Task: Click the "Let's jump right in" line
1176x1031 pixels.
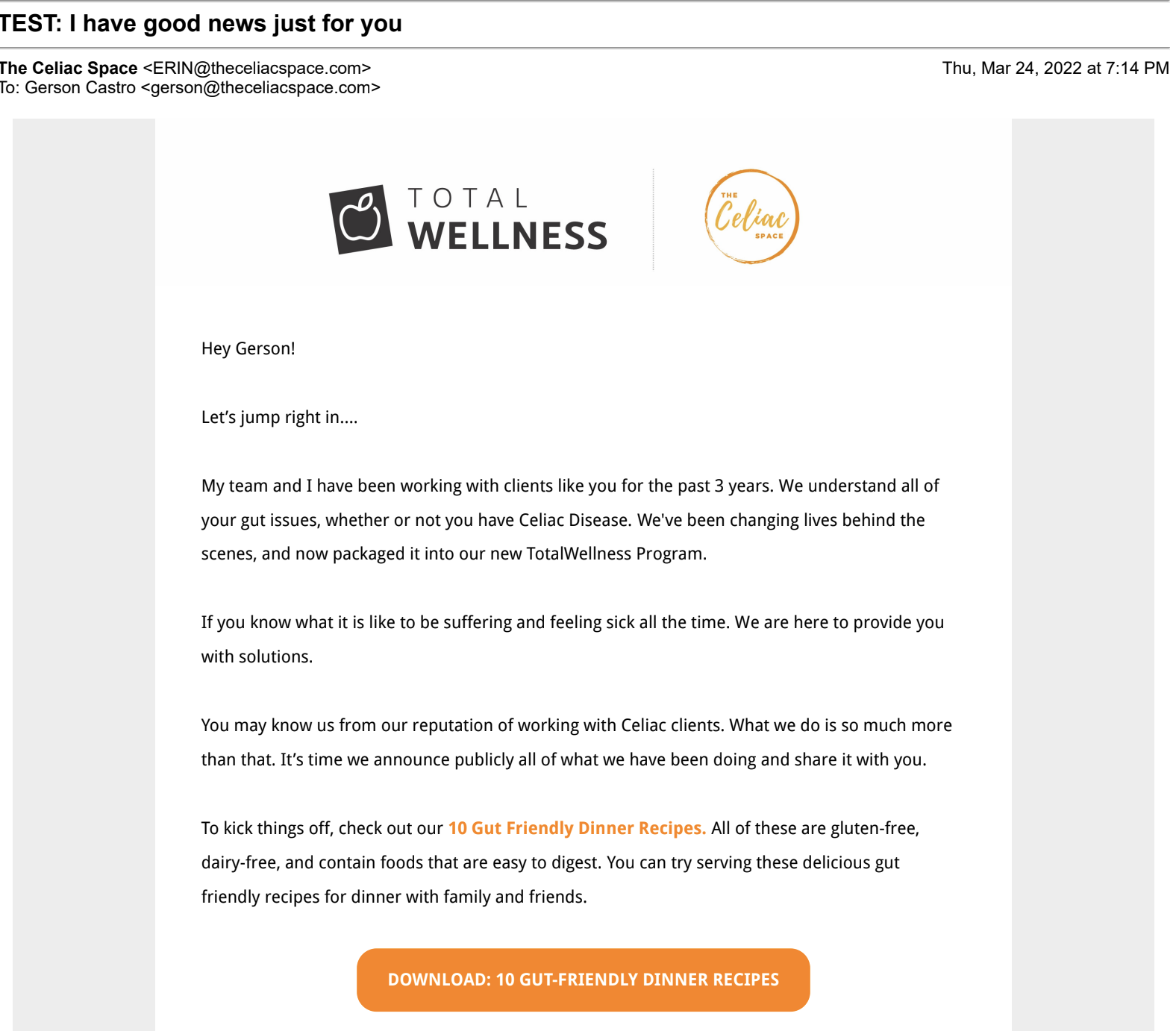Action: pos(279,417)
